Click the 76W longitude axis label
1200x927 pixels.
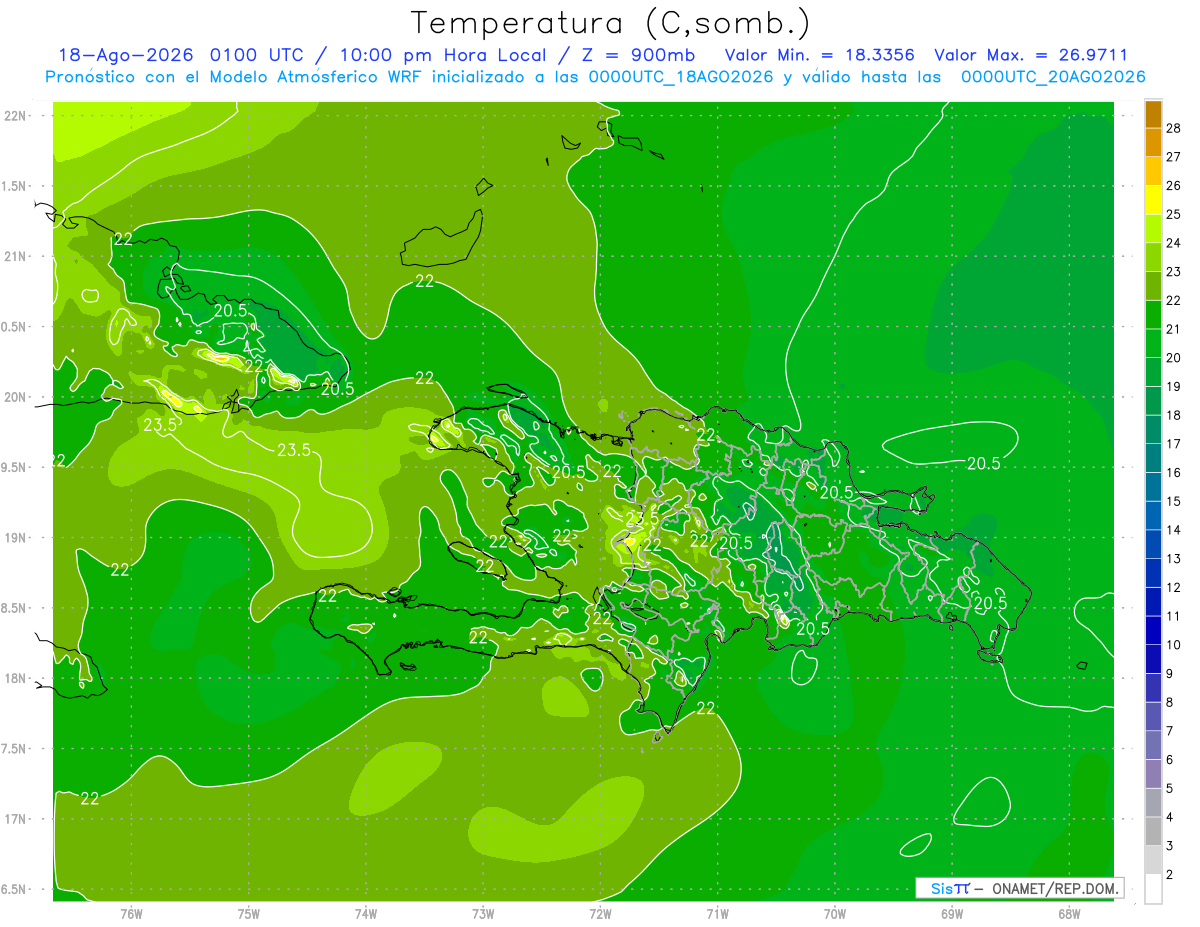131,914
